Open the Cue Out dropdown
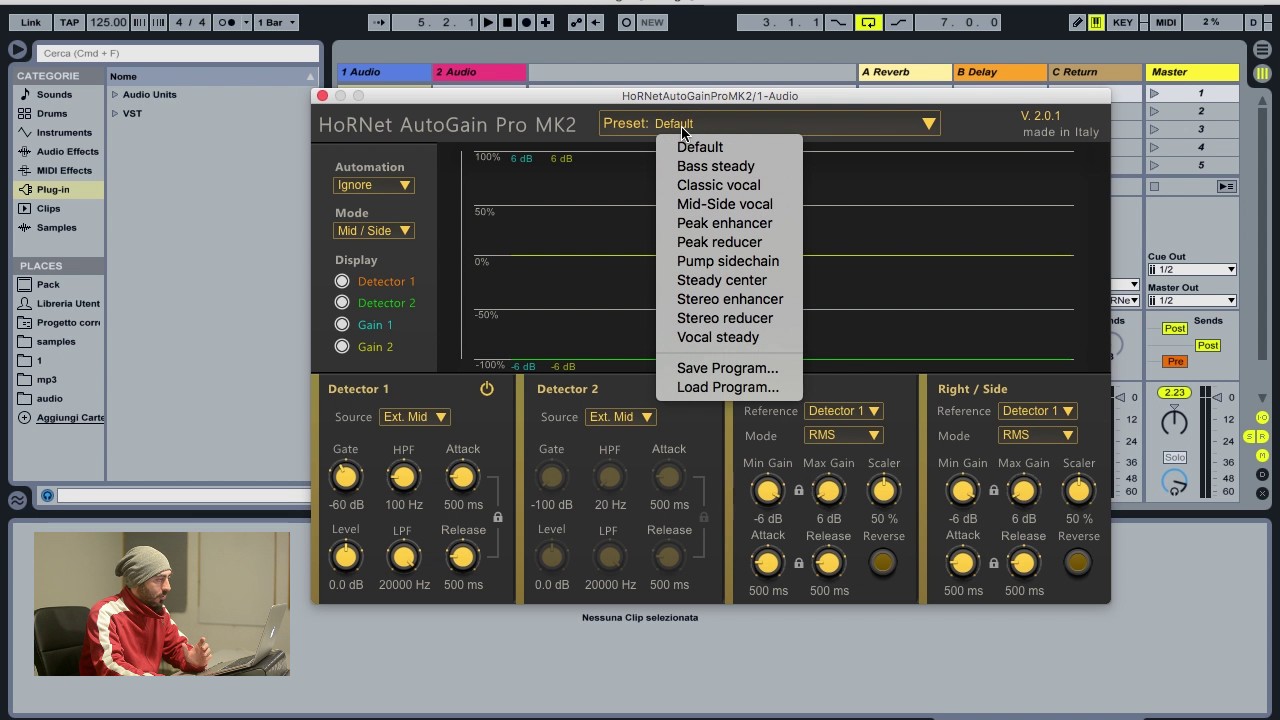This screenshot has width=1280, height=720. point(1192,270)
